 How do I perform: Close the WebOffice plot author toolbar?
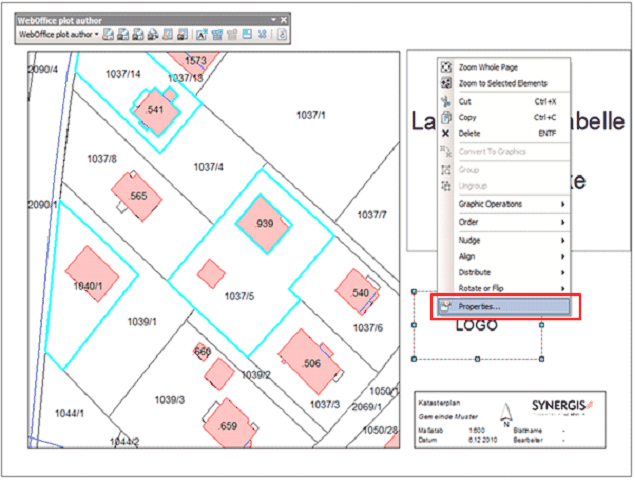click(x=285, y=19)
